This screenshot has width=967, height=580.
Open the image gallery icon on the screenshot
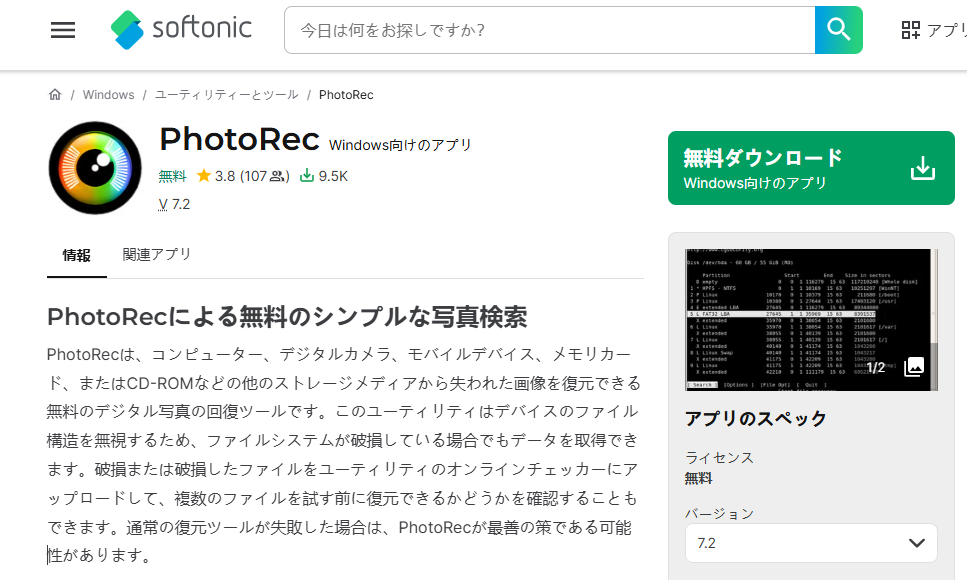click(913, 369)
